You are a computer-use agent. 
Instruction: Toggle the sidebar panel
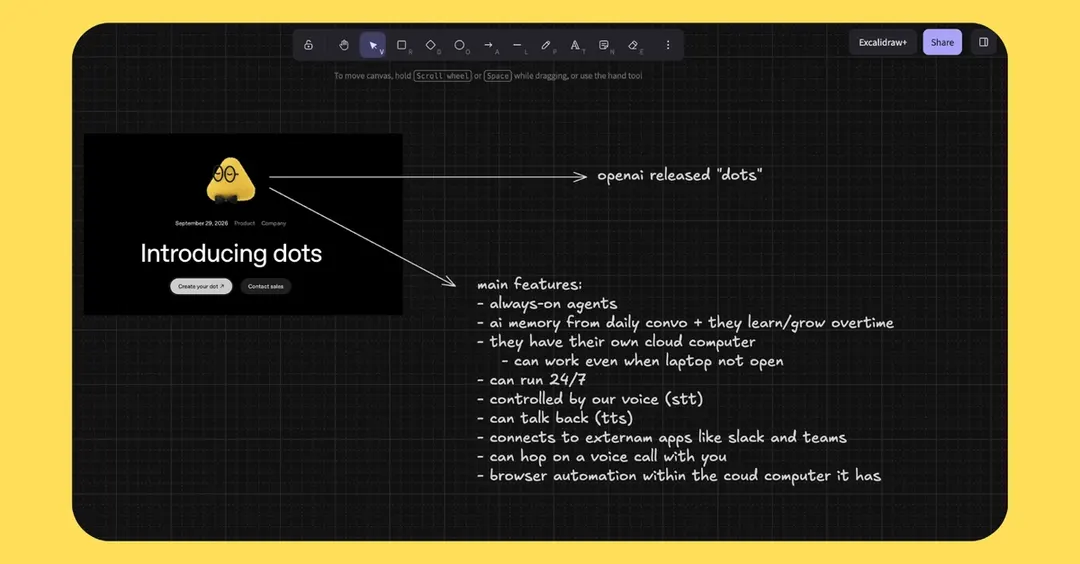pyautogui.click(x=984, y=42)
